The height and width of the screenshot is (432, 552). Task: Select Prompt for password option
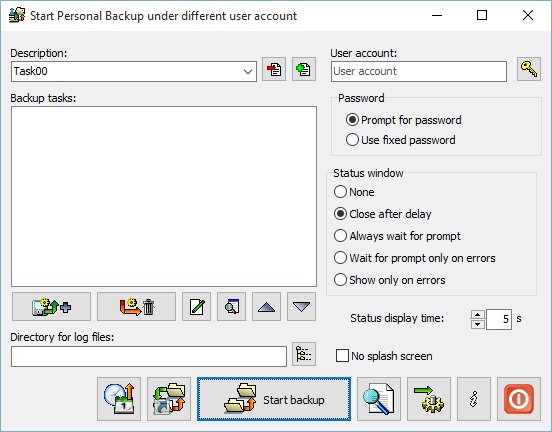[x=404, y=120]
